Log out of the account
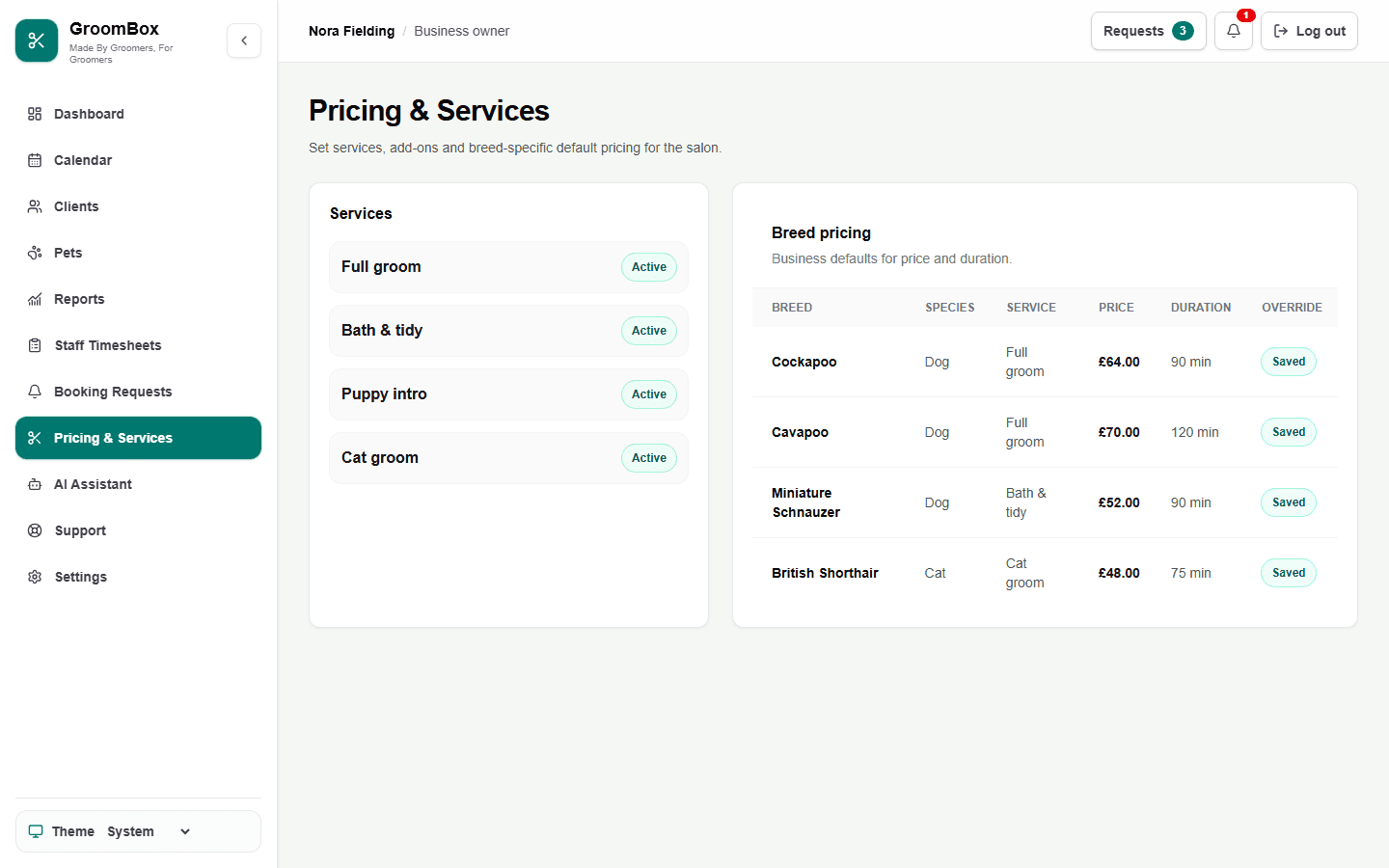The width and height of the screenshot is (1389, 868). 1309,31
